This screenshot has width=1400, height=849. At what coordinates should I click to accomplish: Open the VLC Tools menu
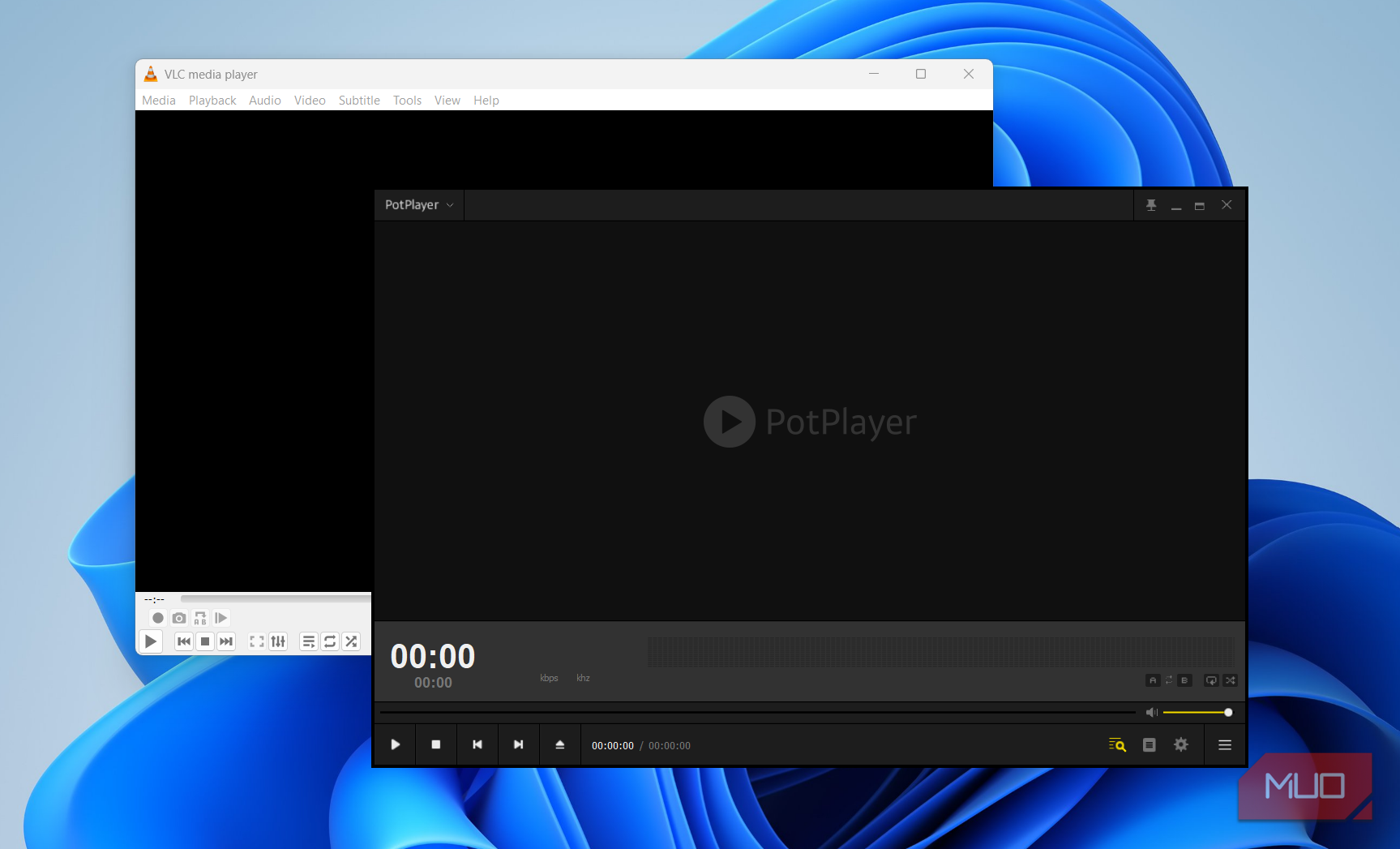tap(407, 101)
